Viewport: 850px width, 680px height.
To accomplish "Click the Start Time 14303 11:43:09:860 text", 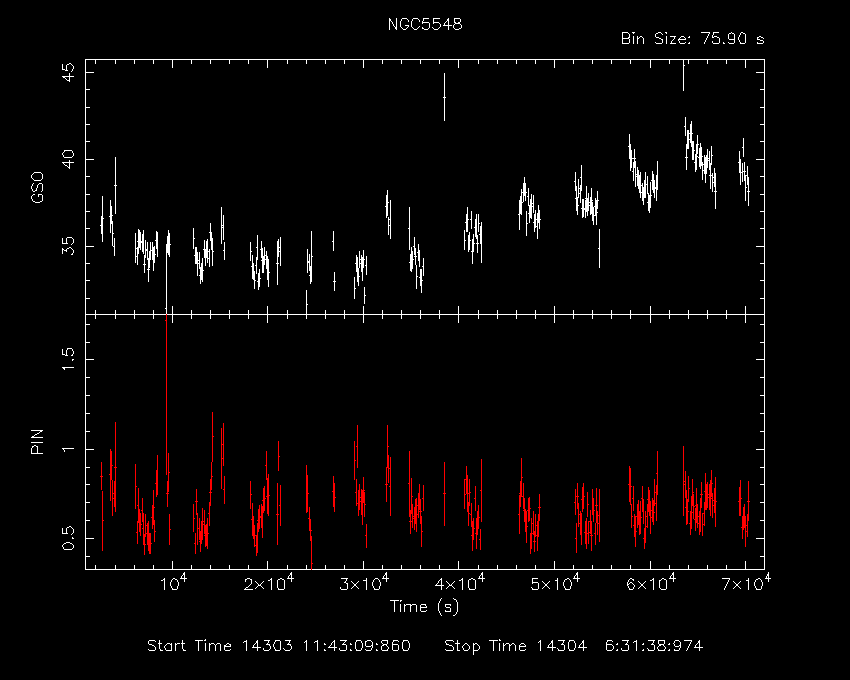I will point(279,646).
